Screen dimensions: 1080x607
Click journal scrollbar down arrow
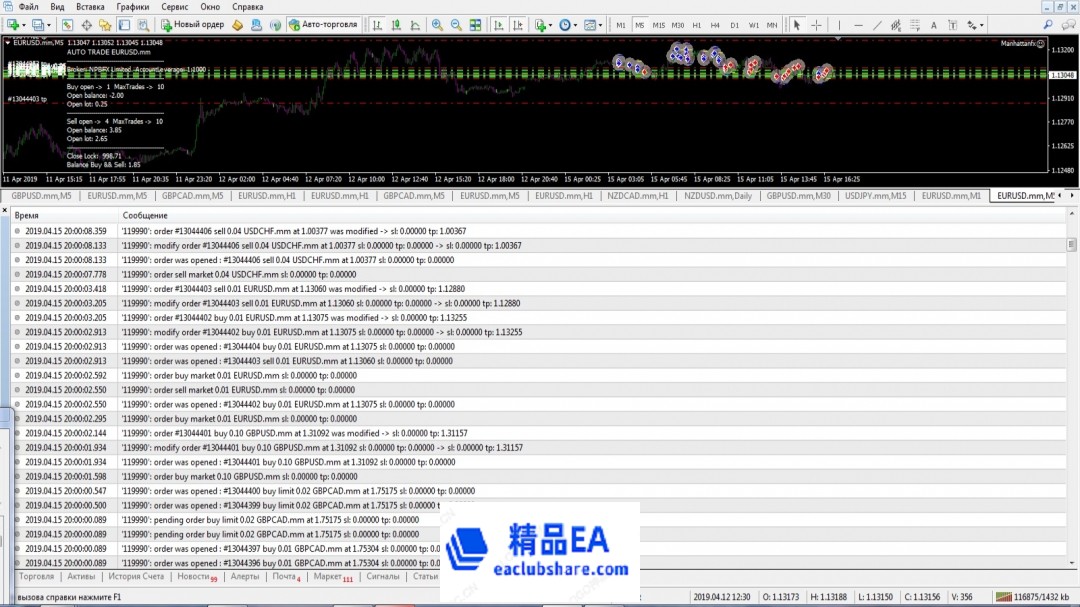(x=1071, y=563)
